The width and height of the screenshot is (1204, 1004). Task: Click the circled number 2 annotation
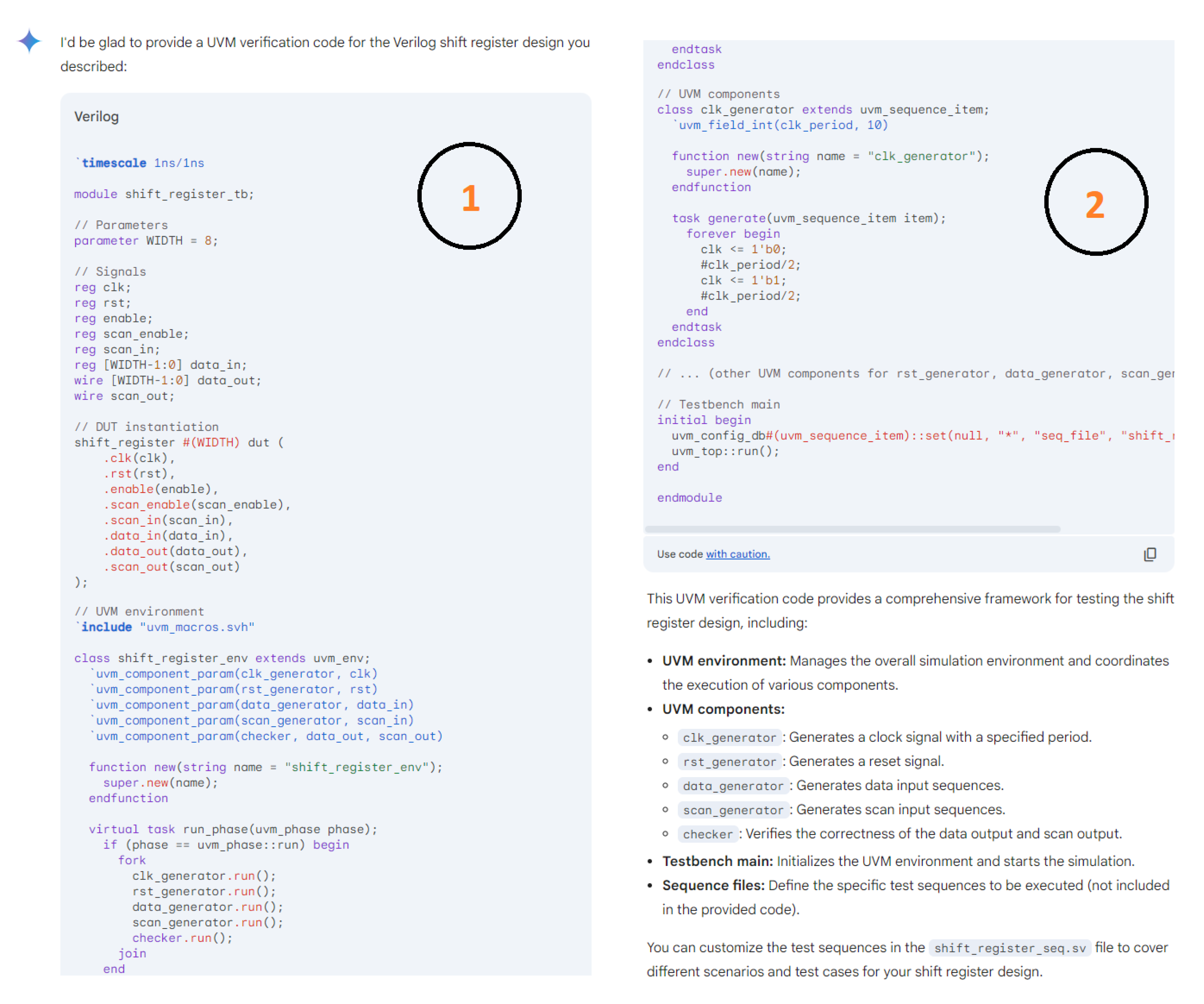tap(1096, 202)
